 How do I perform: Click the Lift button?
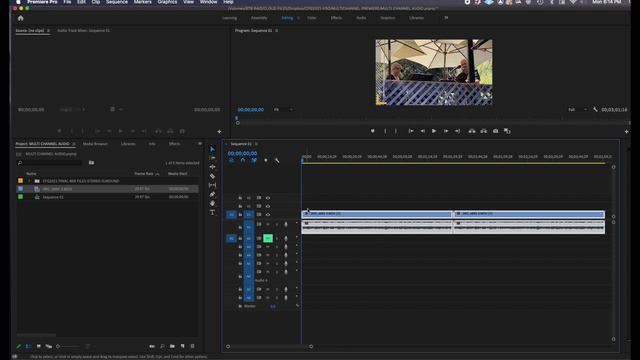(x=472, y=131)
